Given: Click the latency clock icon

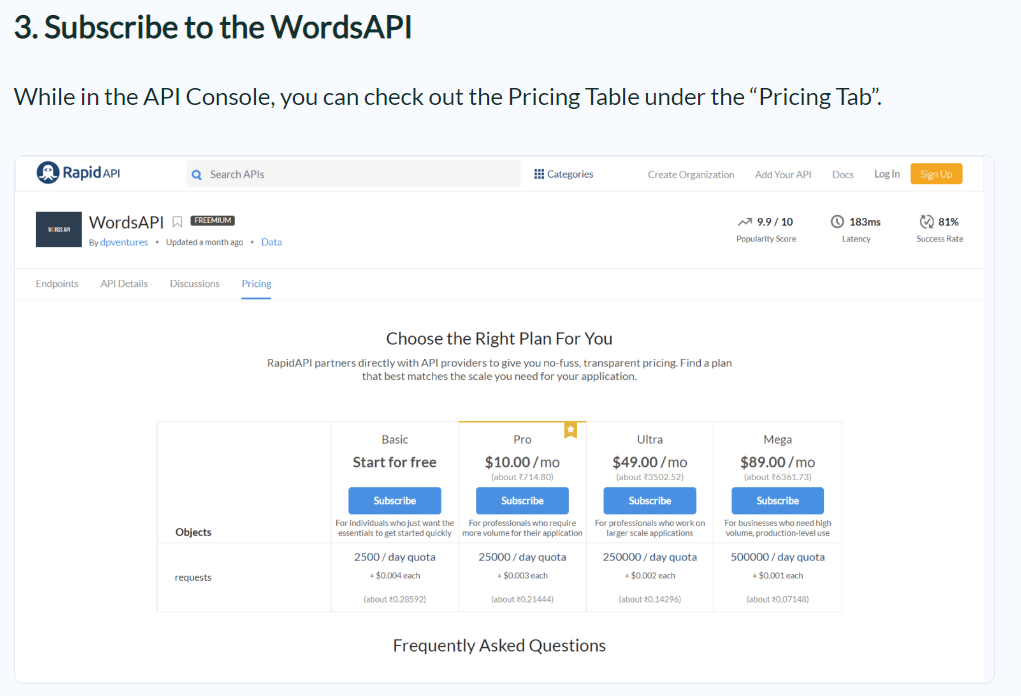Looking at the screenshot, I should point(838,222).
